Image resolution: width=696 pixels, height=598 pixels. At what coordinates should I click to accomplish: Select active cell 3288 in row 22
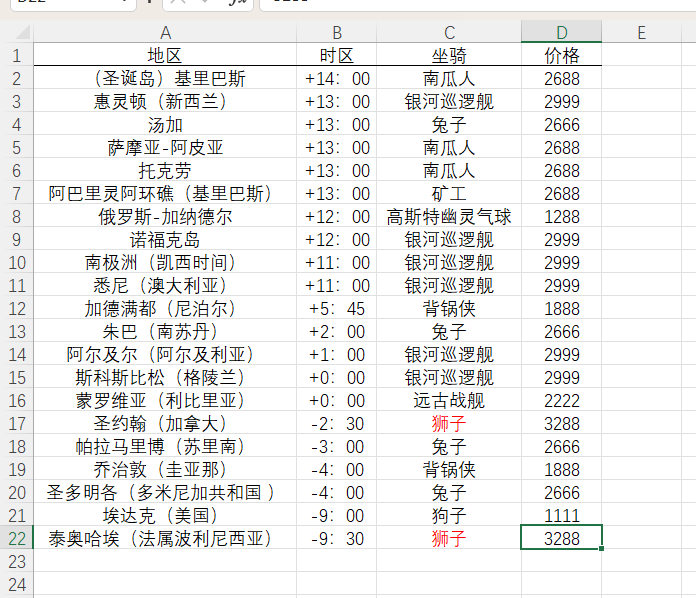coord(562,539)
